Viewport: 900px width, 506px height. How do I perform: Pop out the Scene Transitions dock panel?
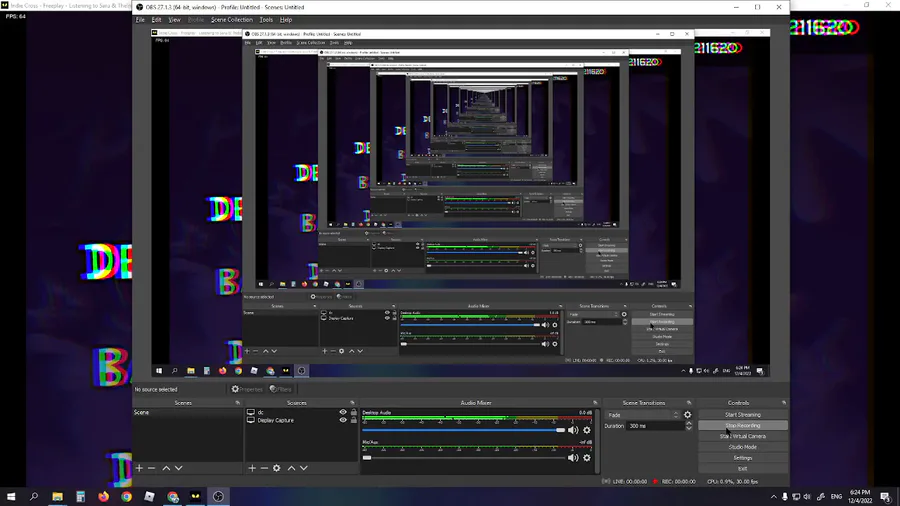click(x=689, y=403)
